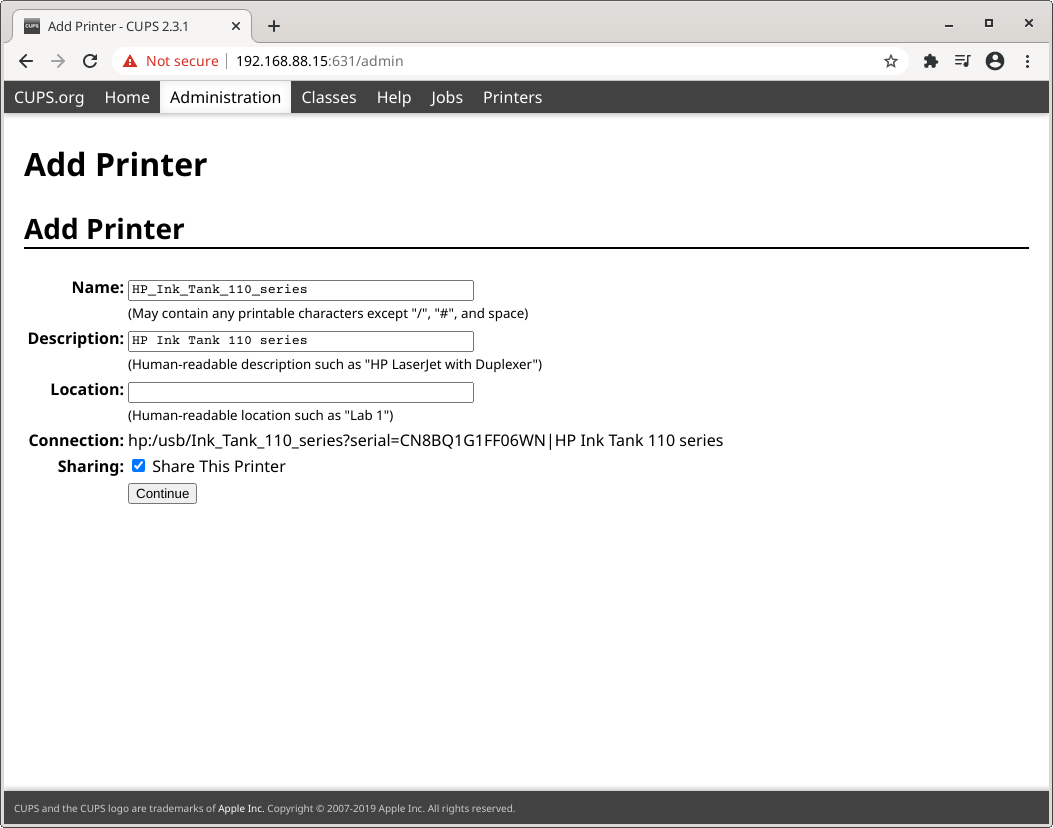Open the browser profile avatar icon

[995, 61]
